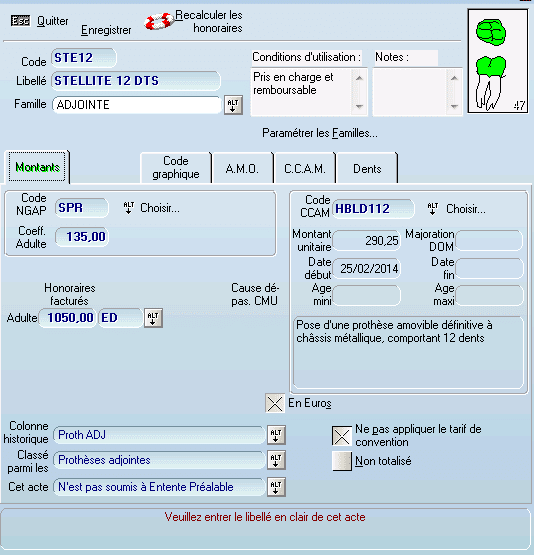Click the Age maxi field
This screenshot has height=555, width=534.
click(489, 295)
